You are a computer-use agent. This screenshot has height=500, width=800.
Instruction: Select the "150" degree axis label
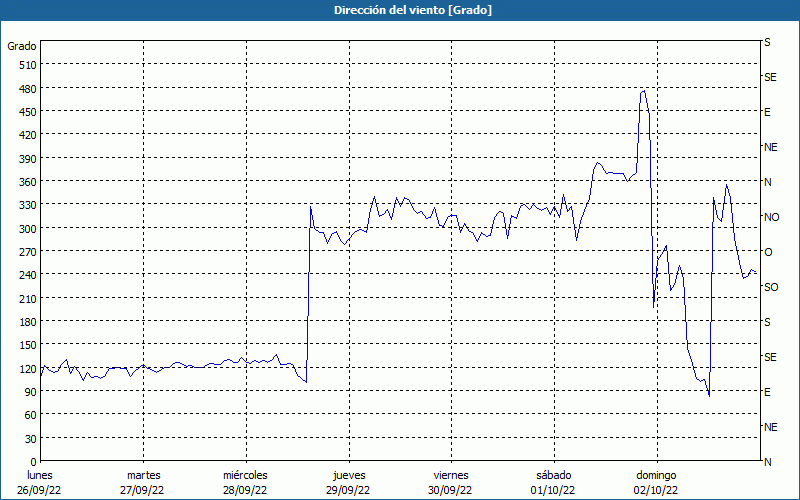[28, 345]
